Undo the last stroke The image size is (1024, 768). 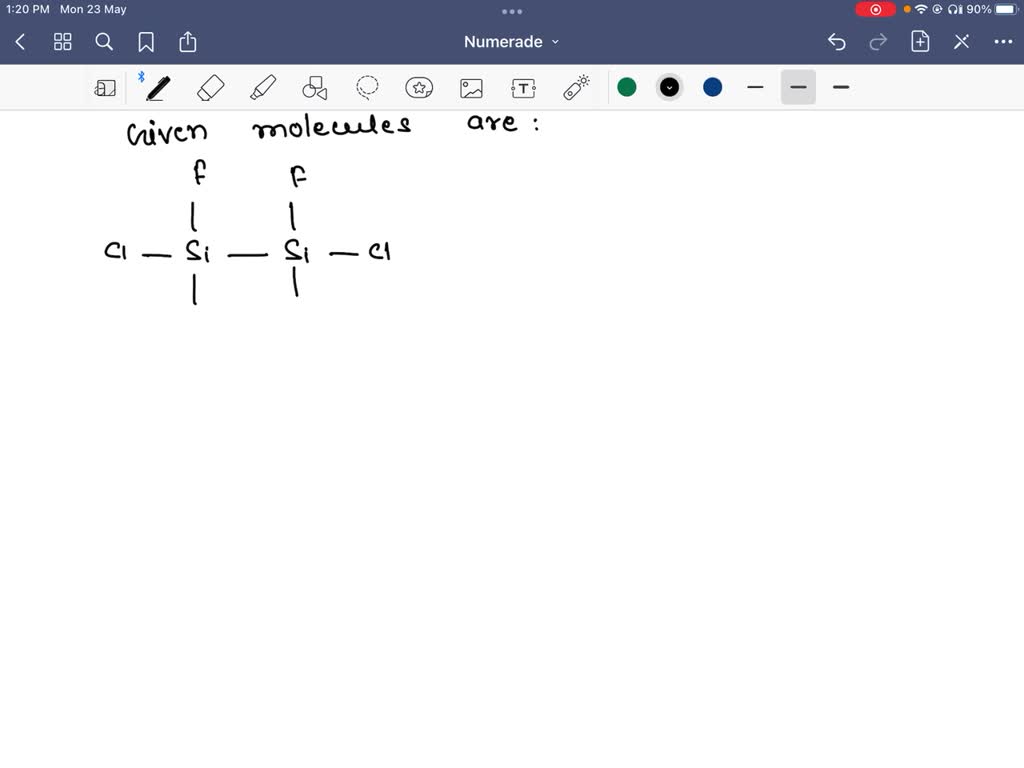point(837,41)
